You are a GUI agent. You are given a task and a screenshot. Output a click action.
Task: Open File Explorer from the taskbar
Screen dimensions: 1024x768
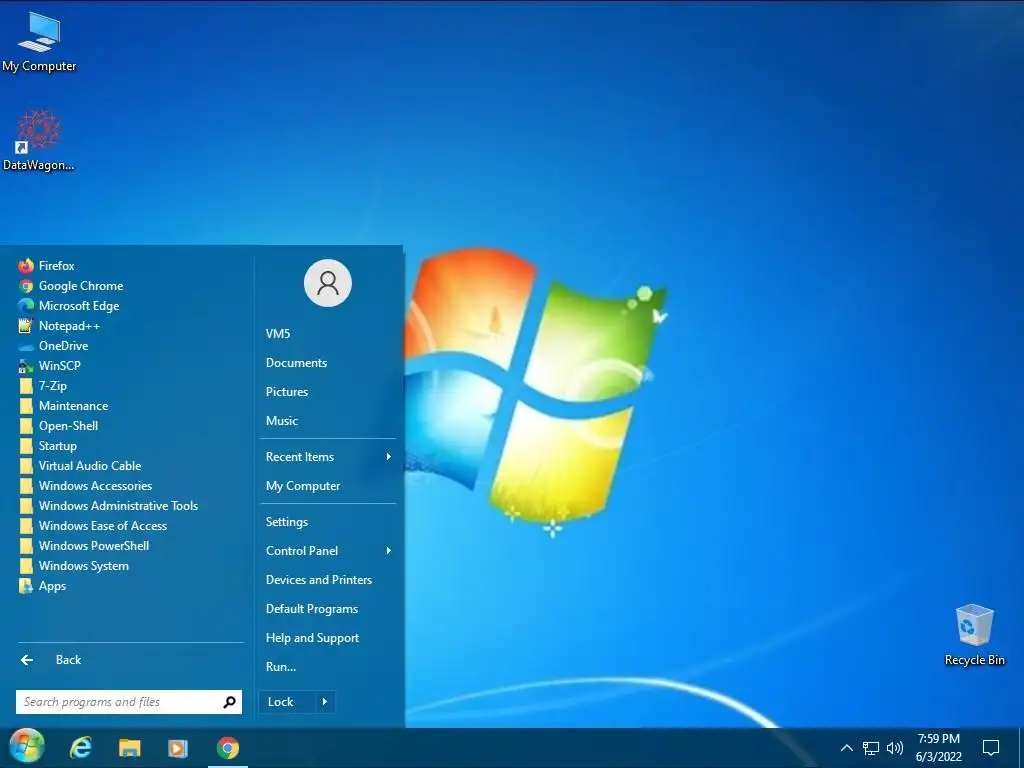[129, 748]
